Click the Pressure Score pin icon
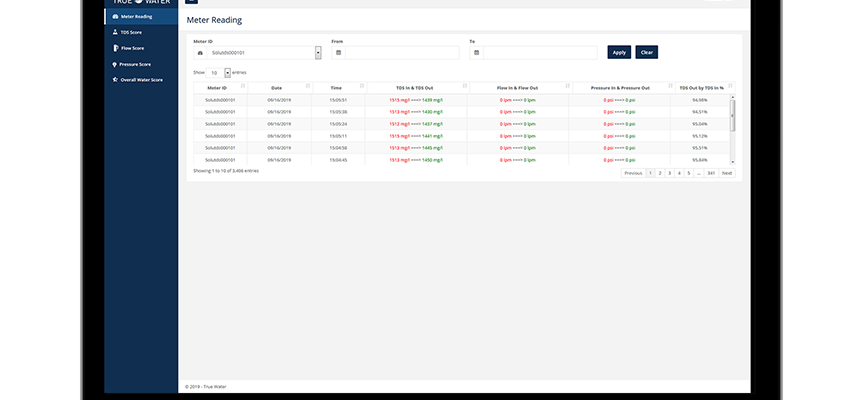863x400 pixels. tap(115, 64)
